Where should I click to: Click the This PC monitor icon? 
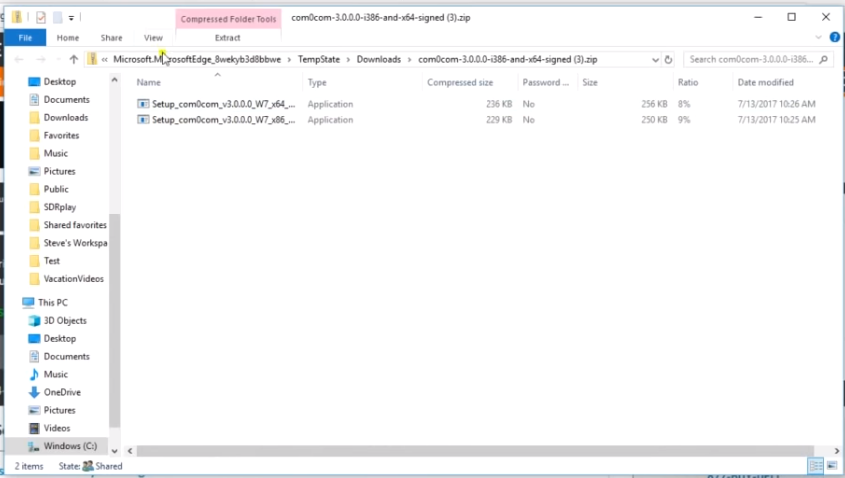point(28,302)
